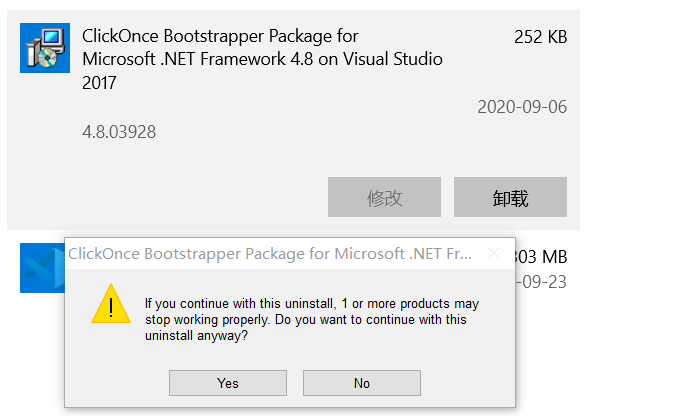This screenshot has height=416, width=676.
Task: Click the uninstall warning message text
Action: pos(311,319)
